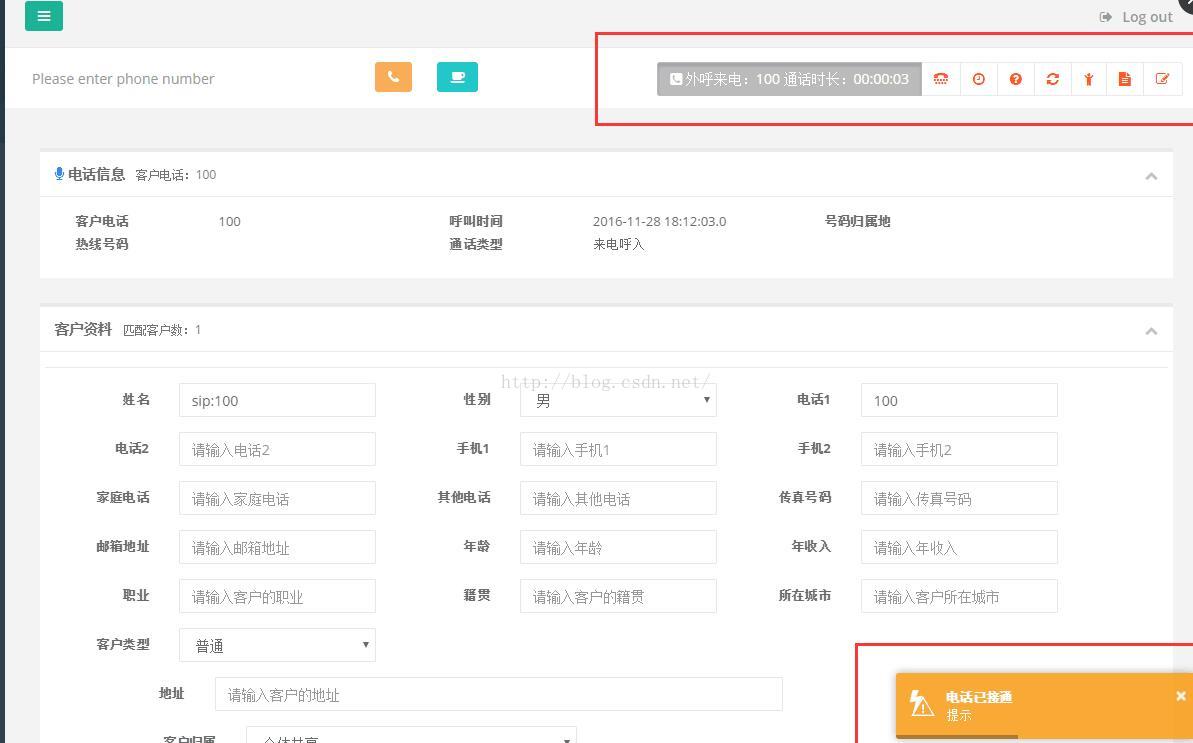Screen dimensions: 1193x743
Task: Focus the phone number input field
Action: (190, 78)
